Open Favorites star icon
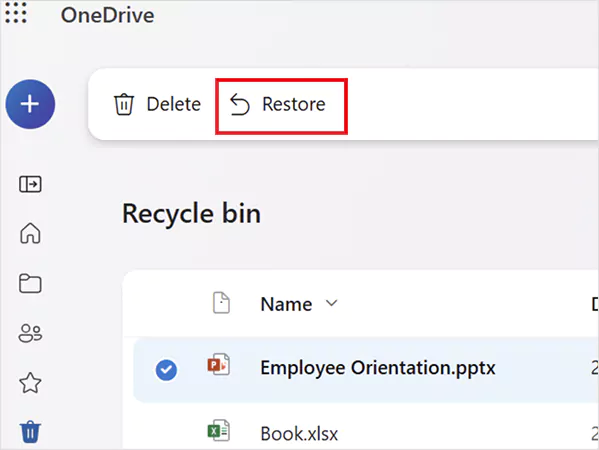The height and width of the screenshot is (450, 599). coord(30,383)
